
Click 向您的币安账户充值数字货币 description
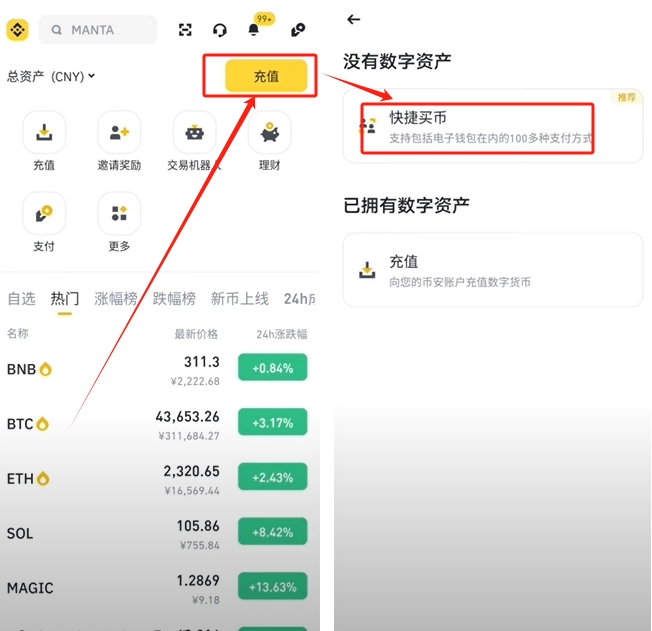point(460,282)
